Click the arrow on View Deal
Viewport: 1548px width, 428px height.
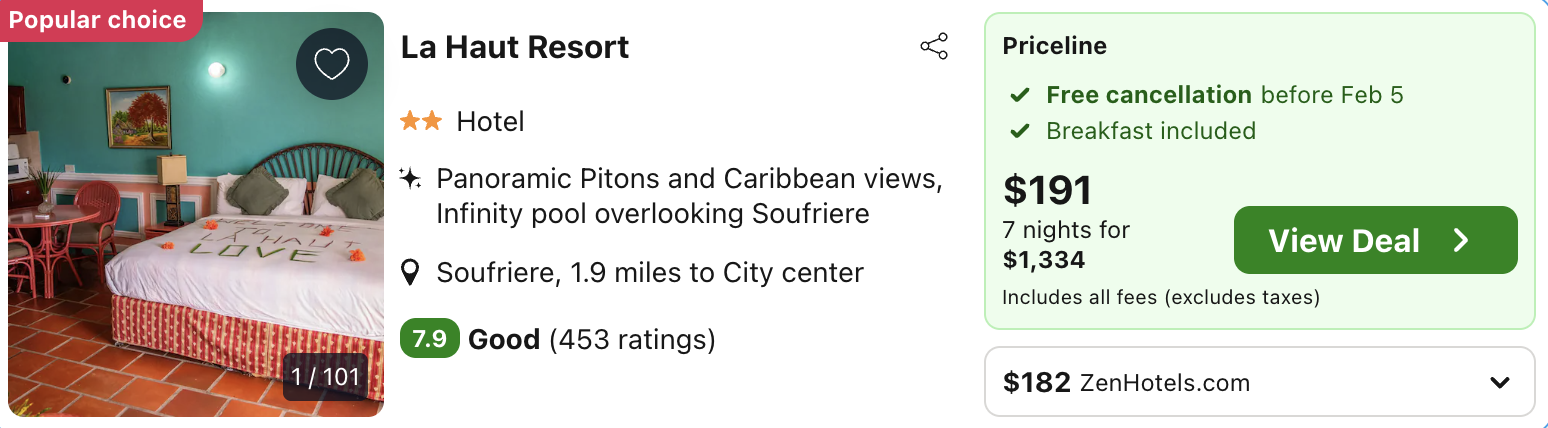tap(1461, 240)
